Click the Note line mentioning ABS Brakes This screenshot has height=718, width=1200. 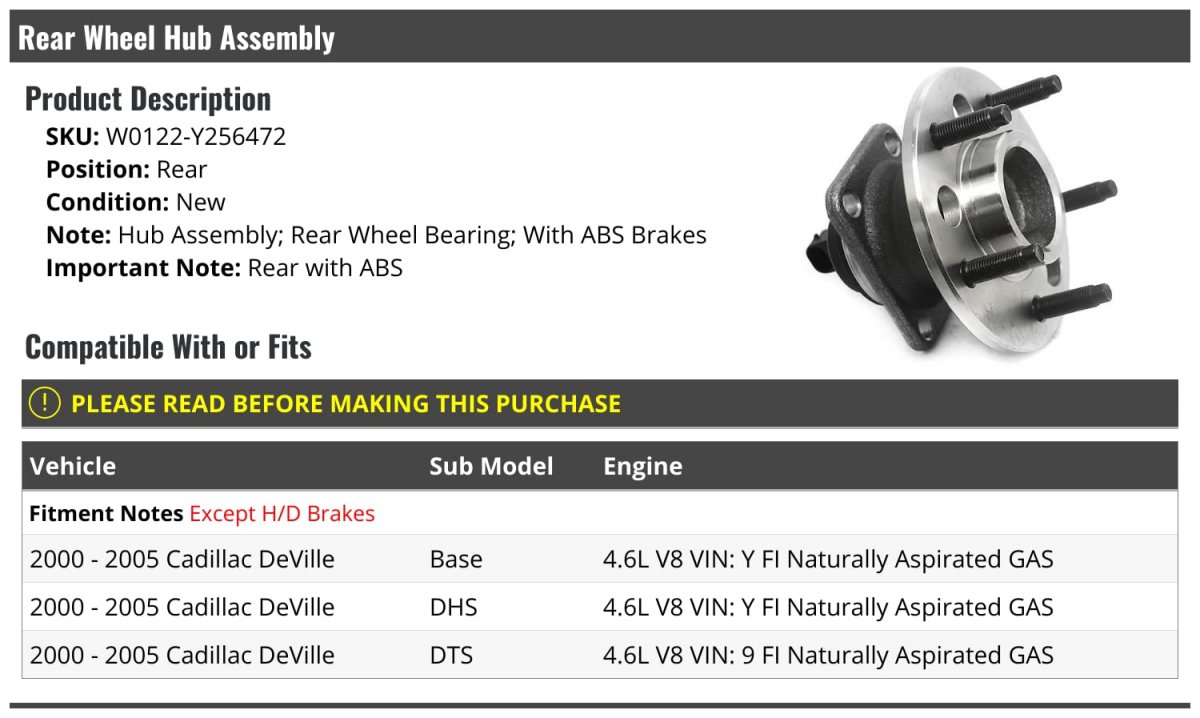[376, 235]
